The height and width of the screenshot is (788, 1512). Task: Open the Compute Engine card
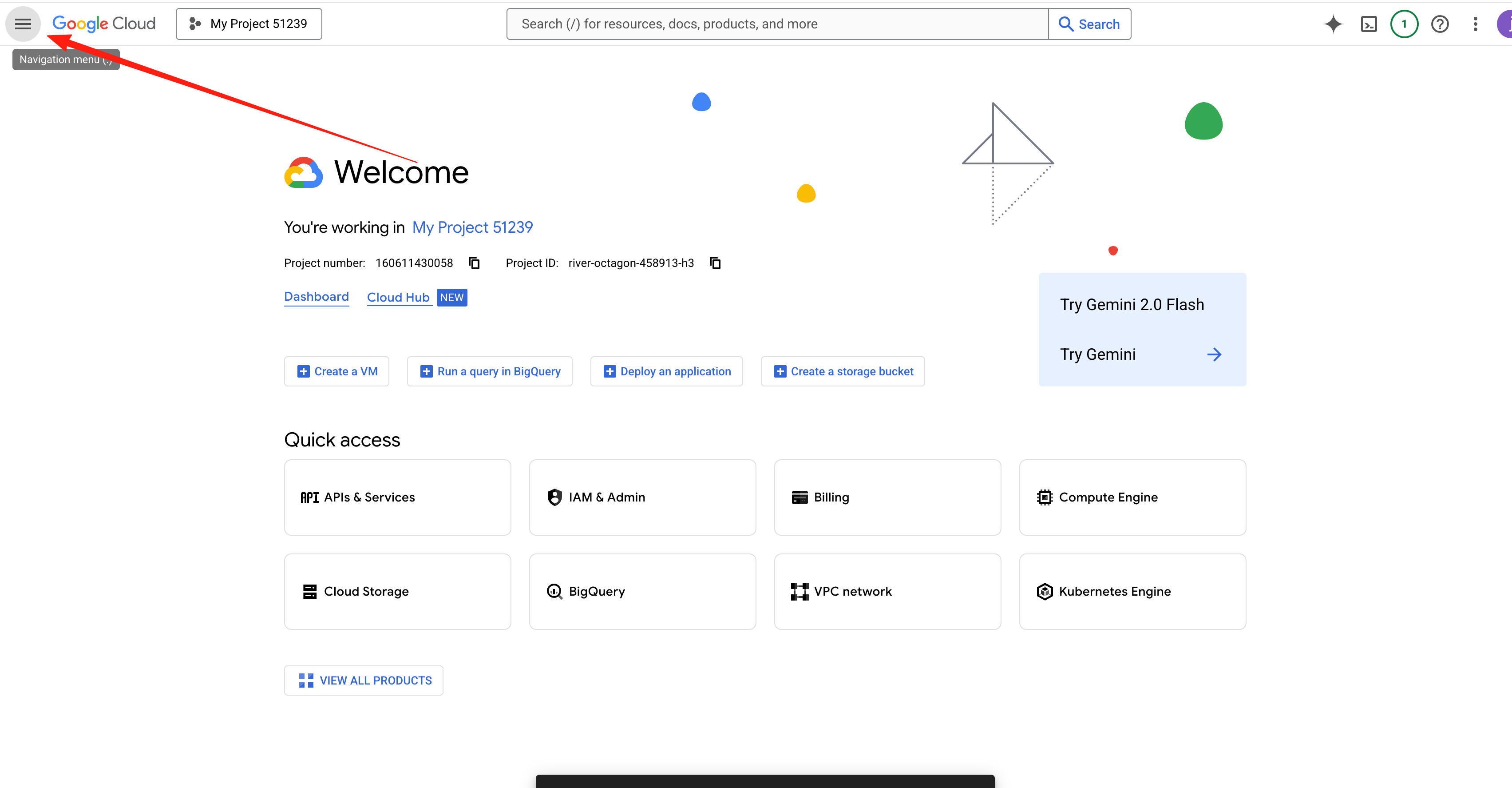1132,497
